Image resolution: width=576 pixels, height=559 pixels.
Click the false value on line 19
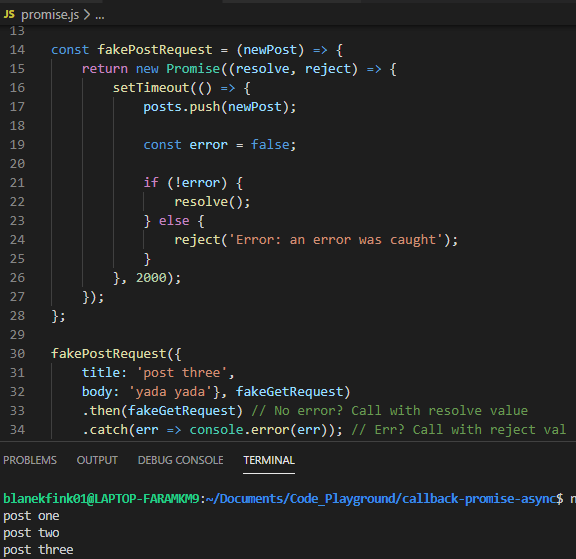tap(270, 145)
